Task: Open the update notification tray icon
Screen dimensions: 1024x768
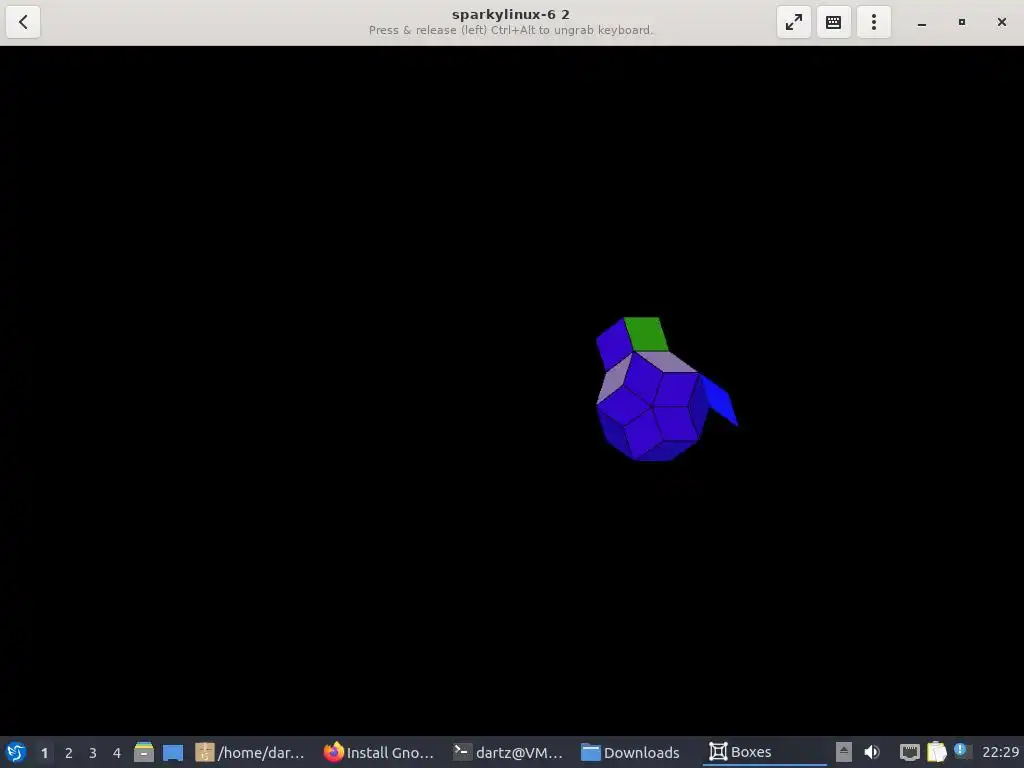Action: click(x=962, y=751)
